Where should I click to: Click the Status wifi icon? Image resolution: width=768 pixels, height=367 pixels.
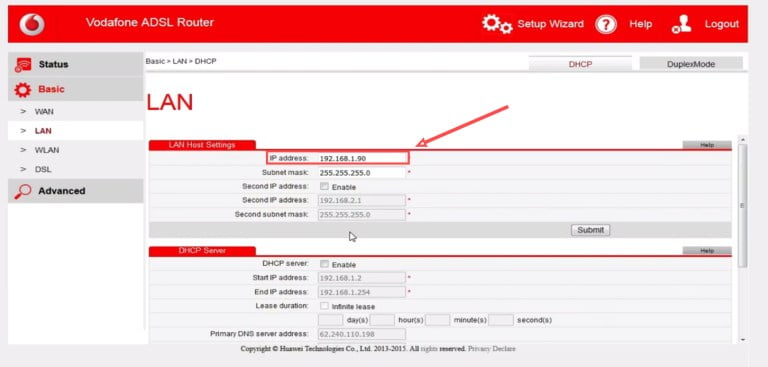23,65
